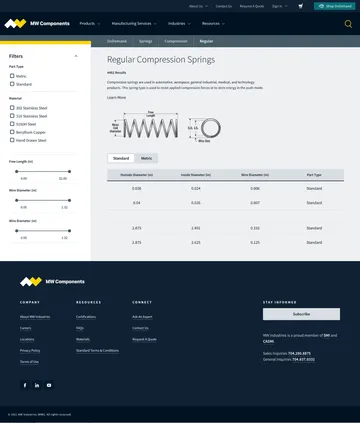Screen dimensions: 360x423
Task: Click the general inquiries phone number
Action: coord(303,359)
